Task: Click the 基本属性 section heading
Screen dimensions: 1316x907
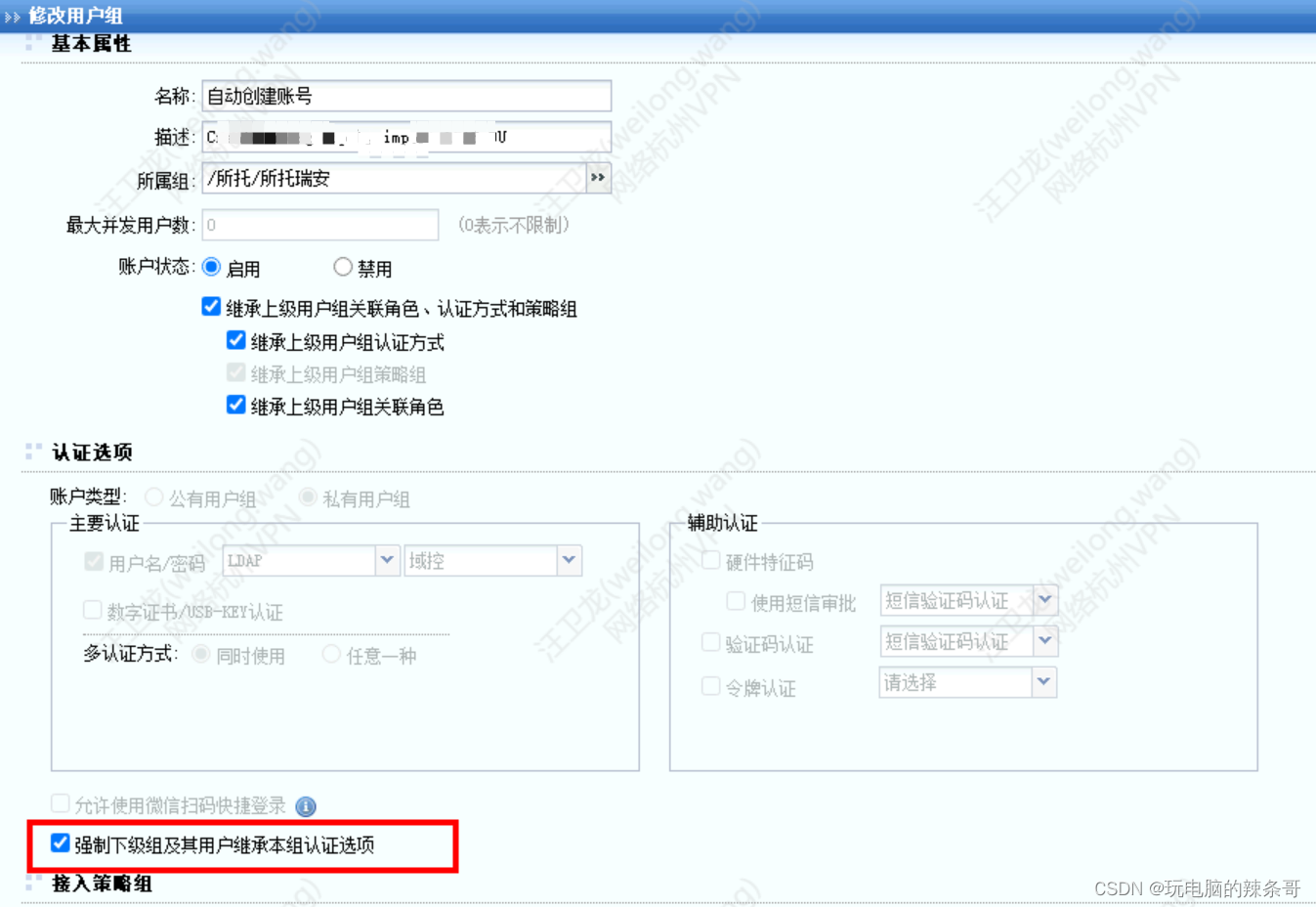Action: pyautogui.click(x=91, y=44)
